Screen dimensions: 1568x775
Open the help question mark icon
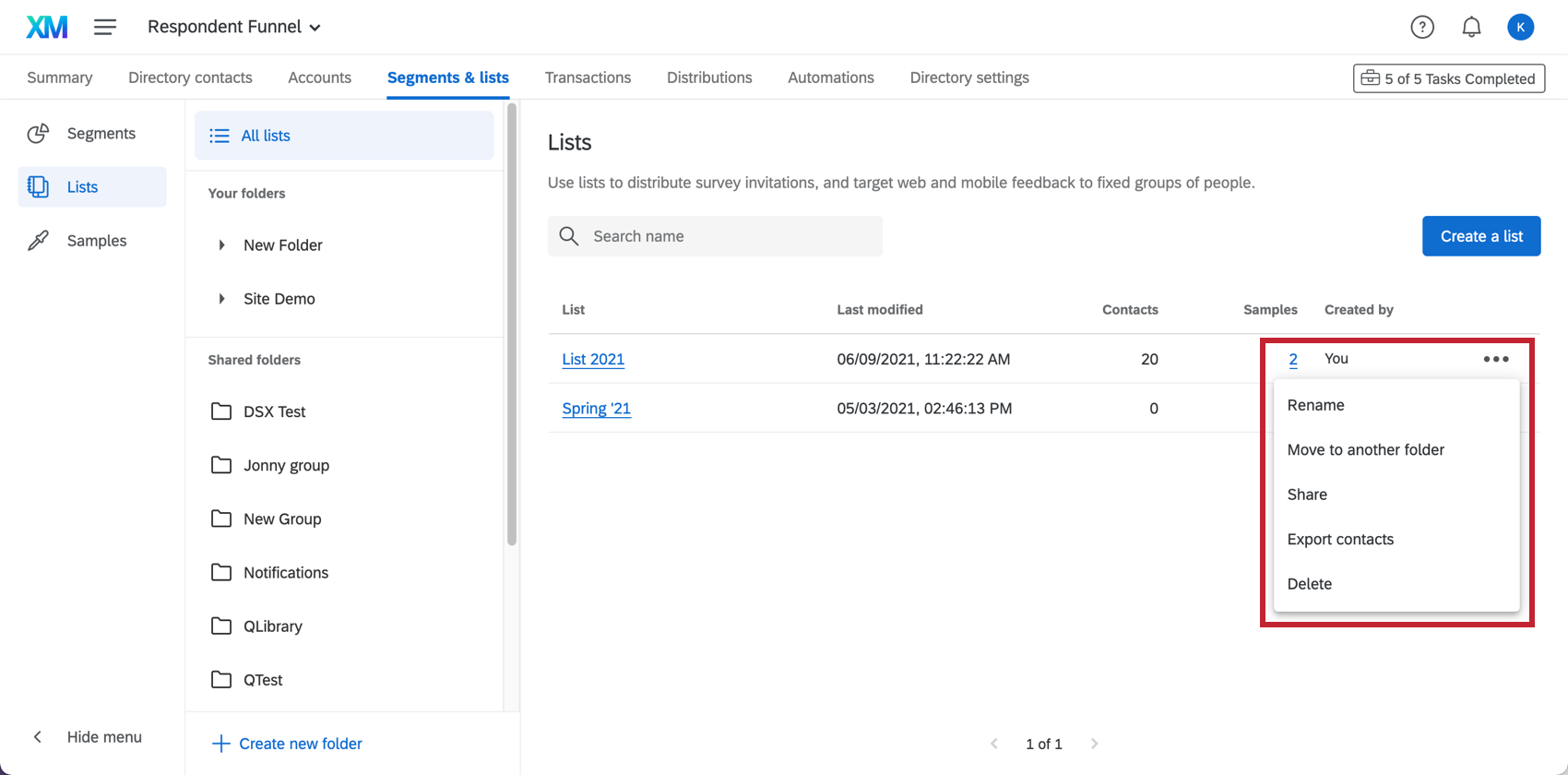coord(1422,28)
